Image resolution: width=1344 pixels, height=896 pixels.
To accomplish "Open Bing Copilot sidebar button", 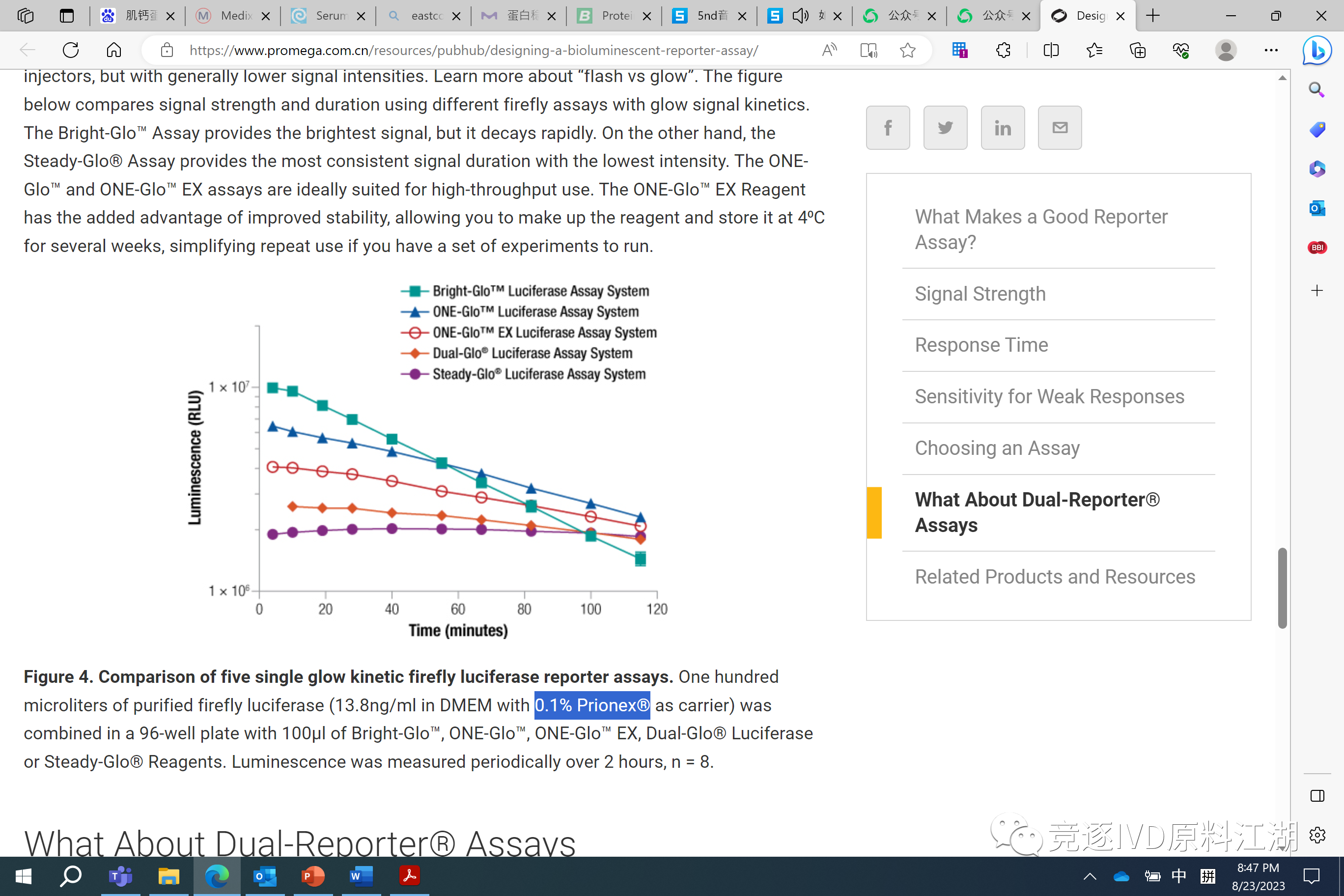I will 1316,50.
